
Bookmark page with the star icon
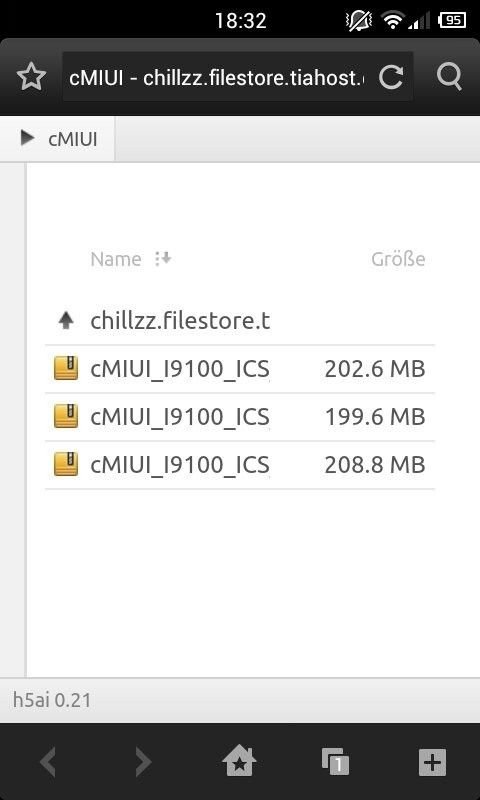tap(31, 77)
